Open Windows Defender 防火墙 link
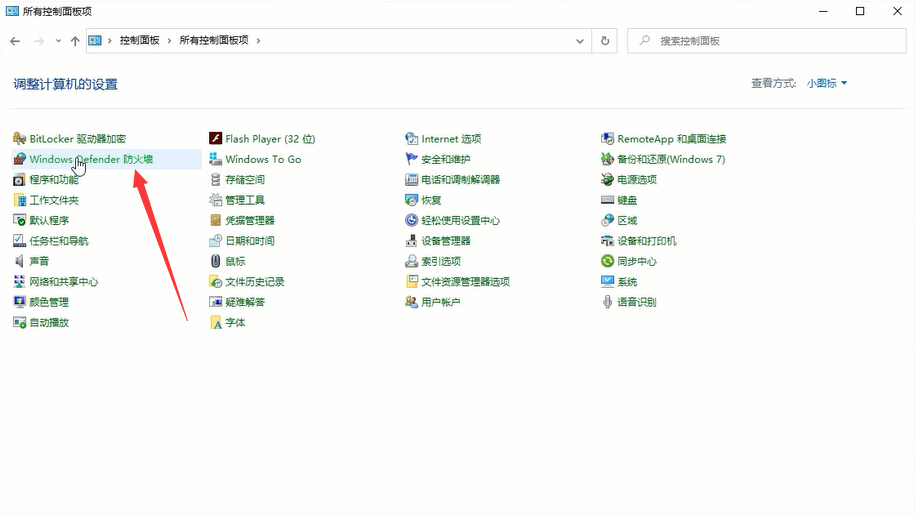This screenshot has height=514, width=915. click(91, 160)
